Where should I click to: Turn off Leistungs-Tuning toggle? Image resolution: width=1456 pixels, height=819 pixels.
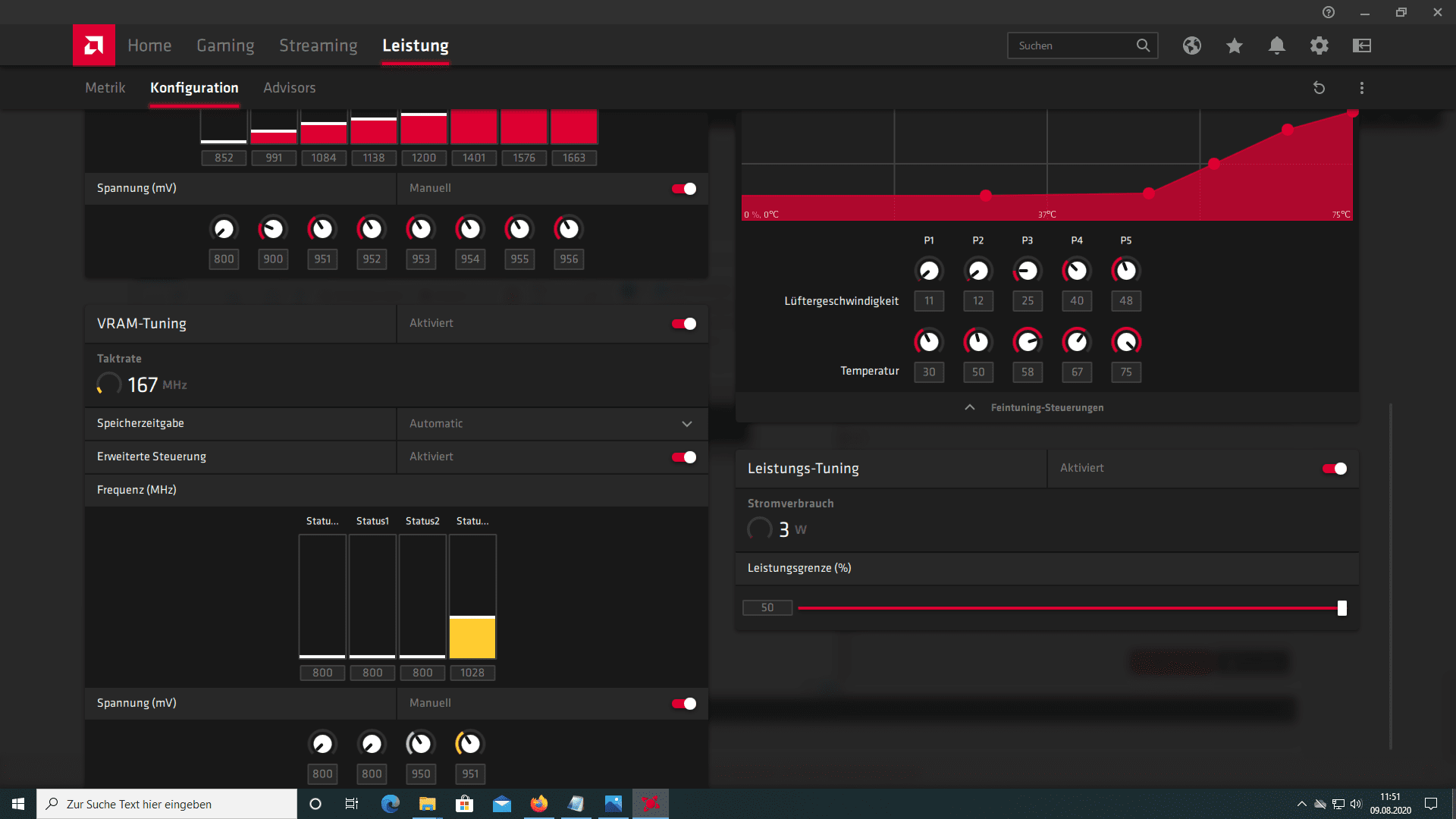(1335, 469)
